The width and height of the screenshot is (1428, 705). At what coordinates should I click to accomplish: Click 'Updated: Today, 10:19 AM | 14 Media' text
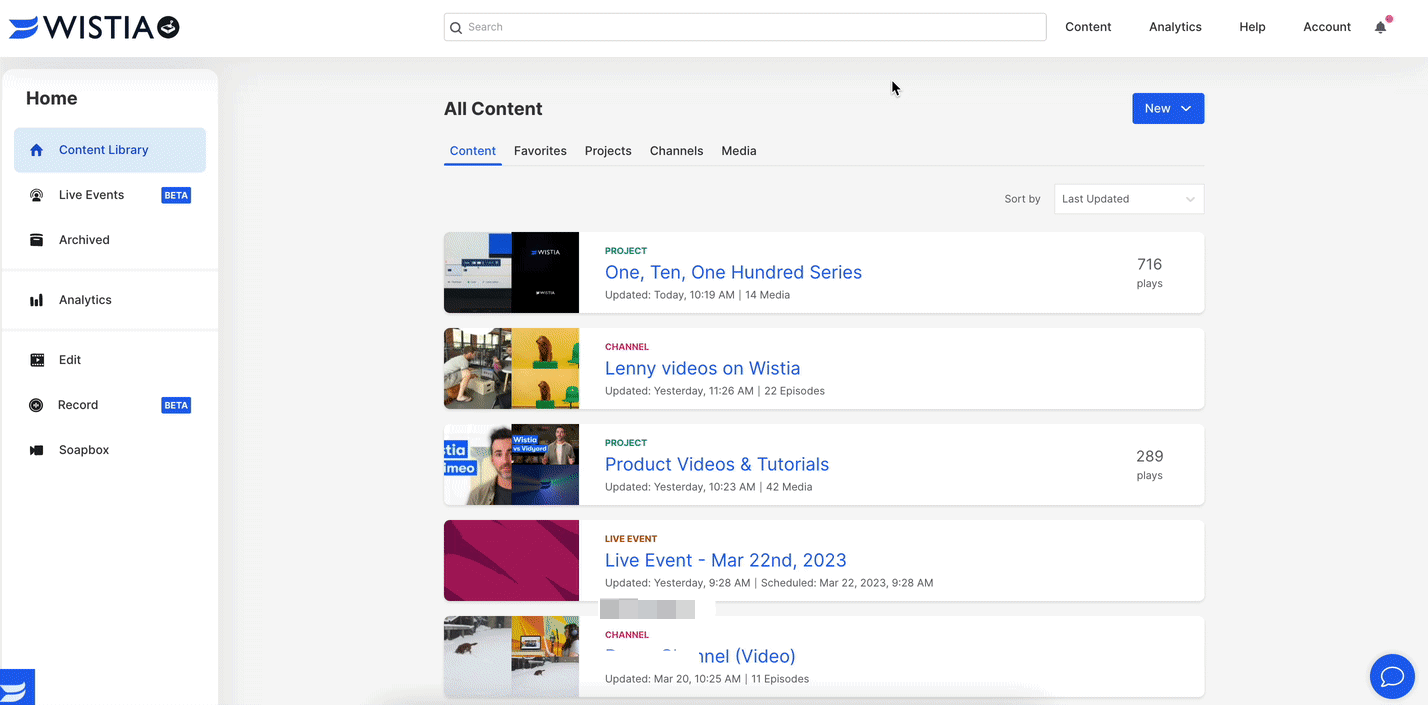click(x=697, y=295)
